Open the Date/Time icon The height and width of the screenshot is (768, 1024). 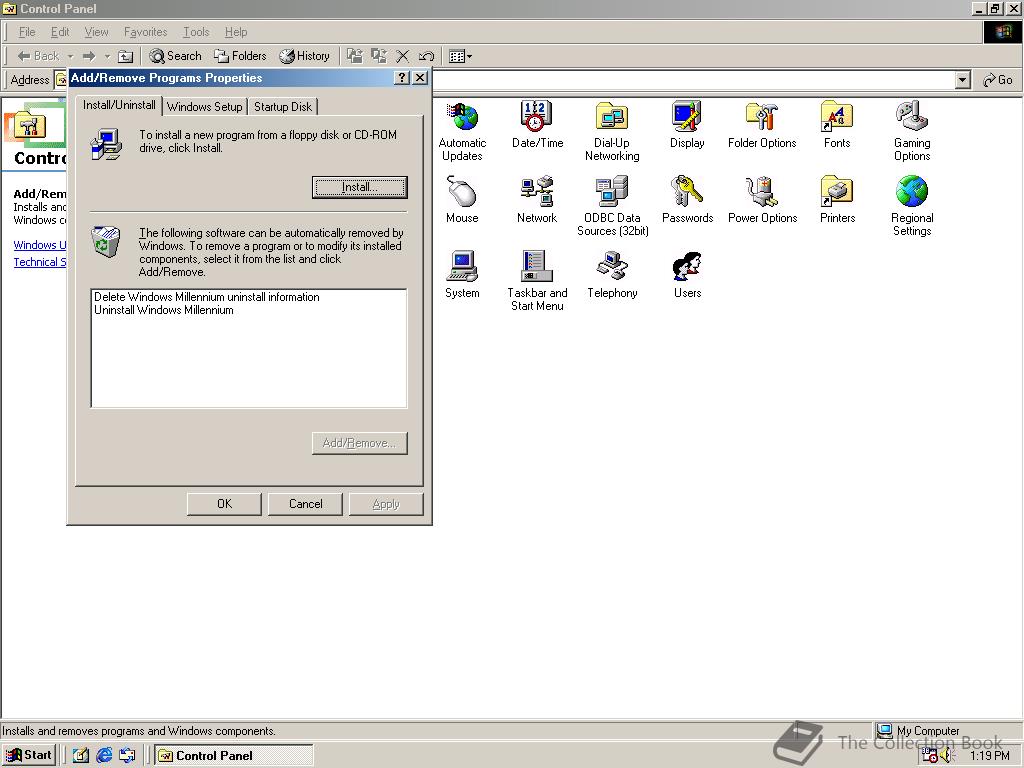coord(537,124)
